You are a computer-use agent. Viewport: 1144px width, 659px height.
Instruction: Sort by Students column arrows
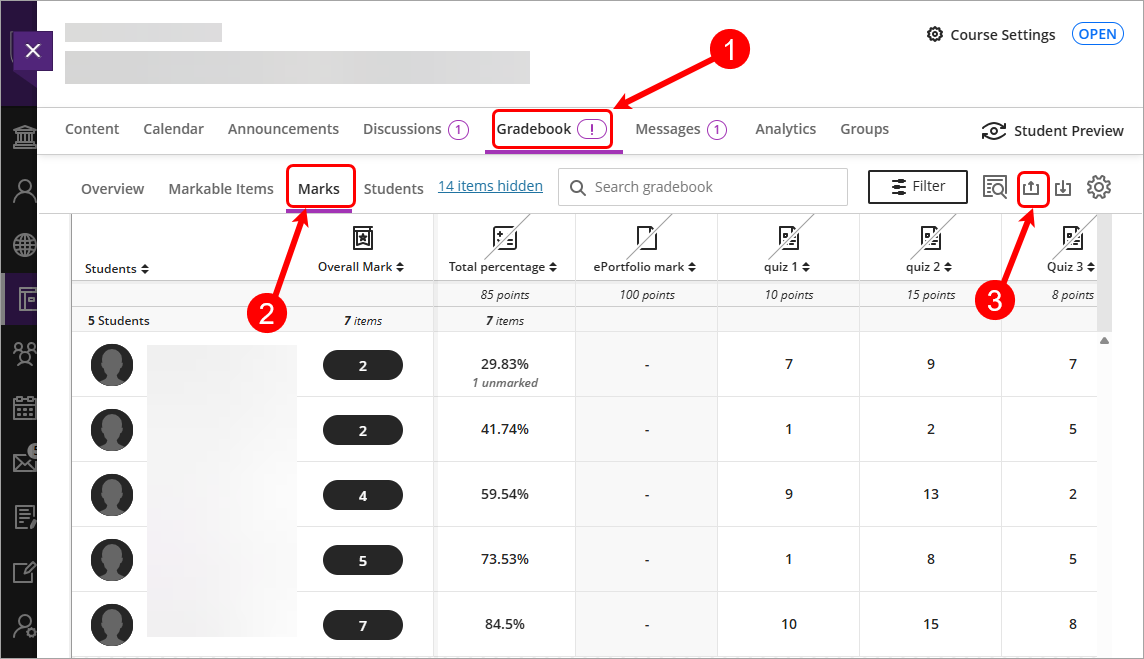pyautogui.click(x=145, y=269)
